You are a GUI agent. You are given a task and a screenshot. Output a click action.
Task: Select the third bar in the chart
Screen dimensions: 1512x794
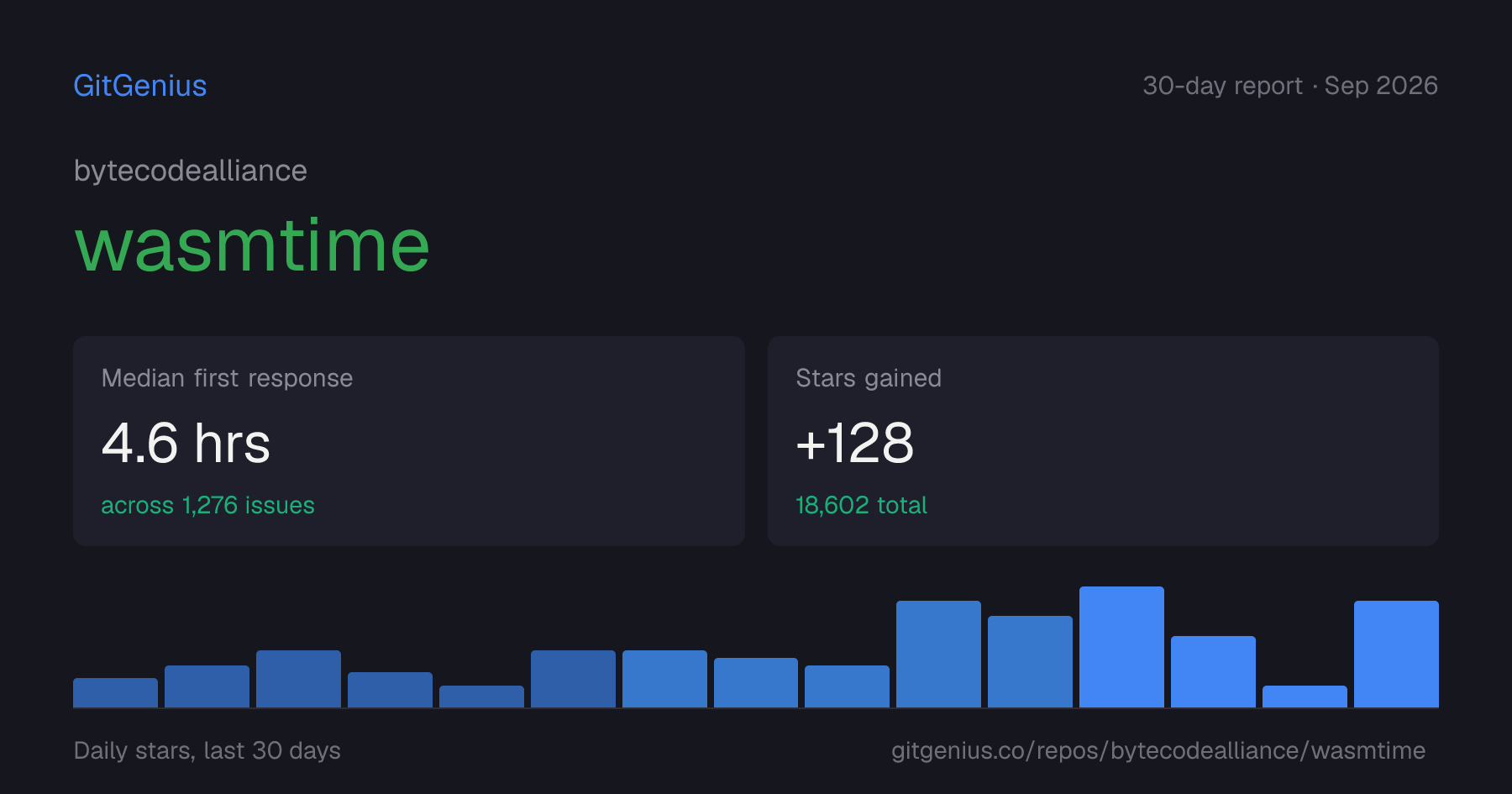click(x=298, y=679)
